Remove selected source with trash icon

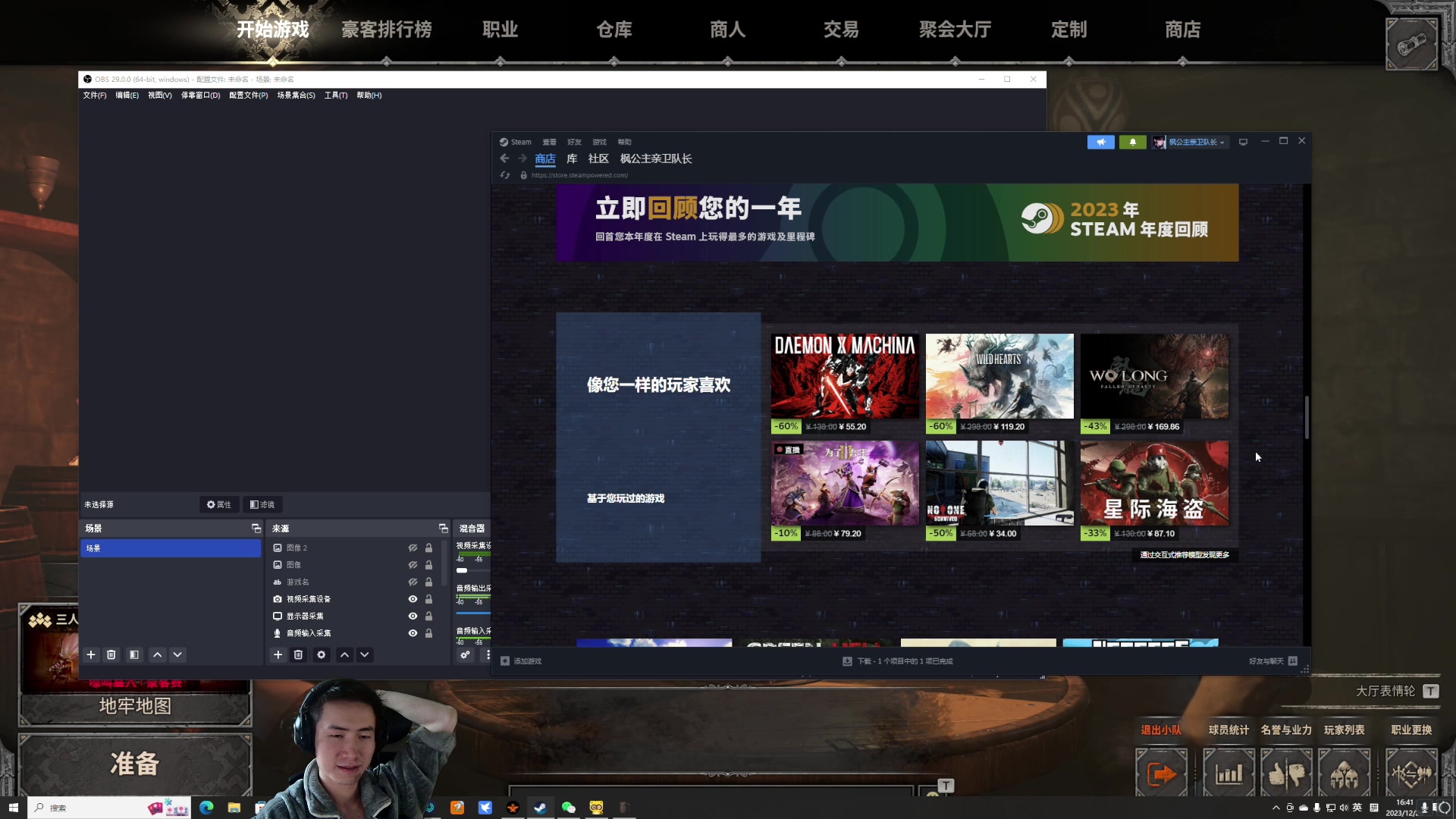[299, 654]
